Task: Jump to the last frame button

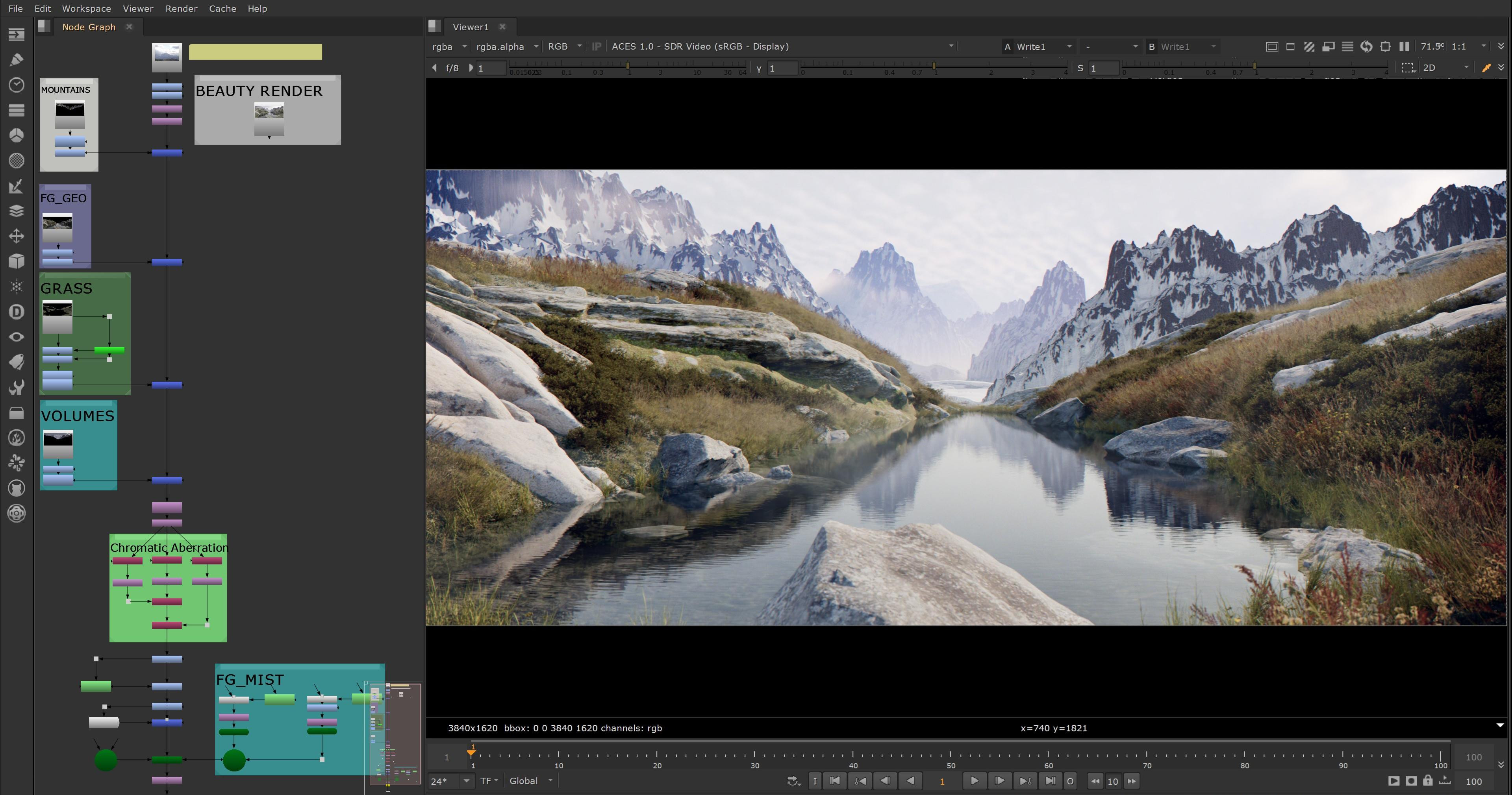Action: pos(1050,781)
